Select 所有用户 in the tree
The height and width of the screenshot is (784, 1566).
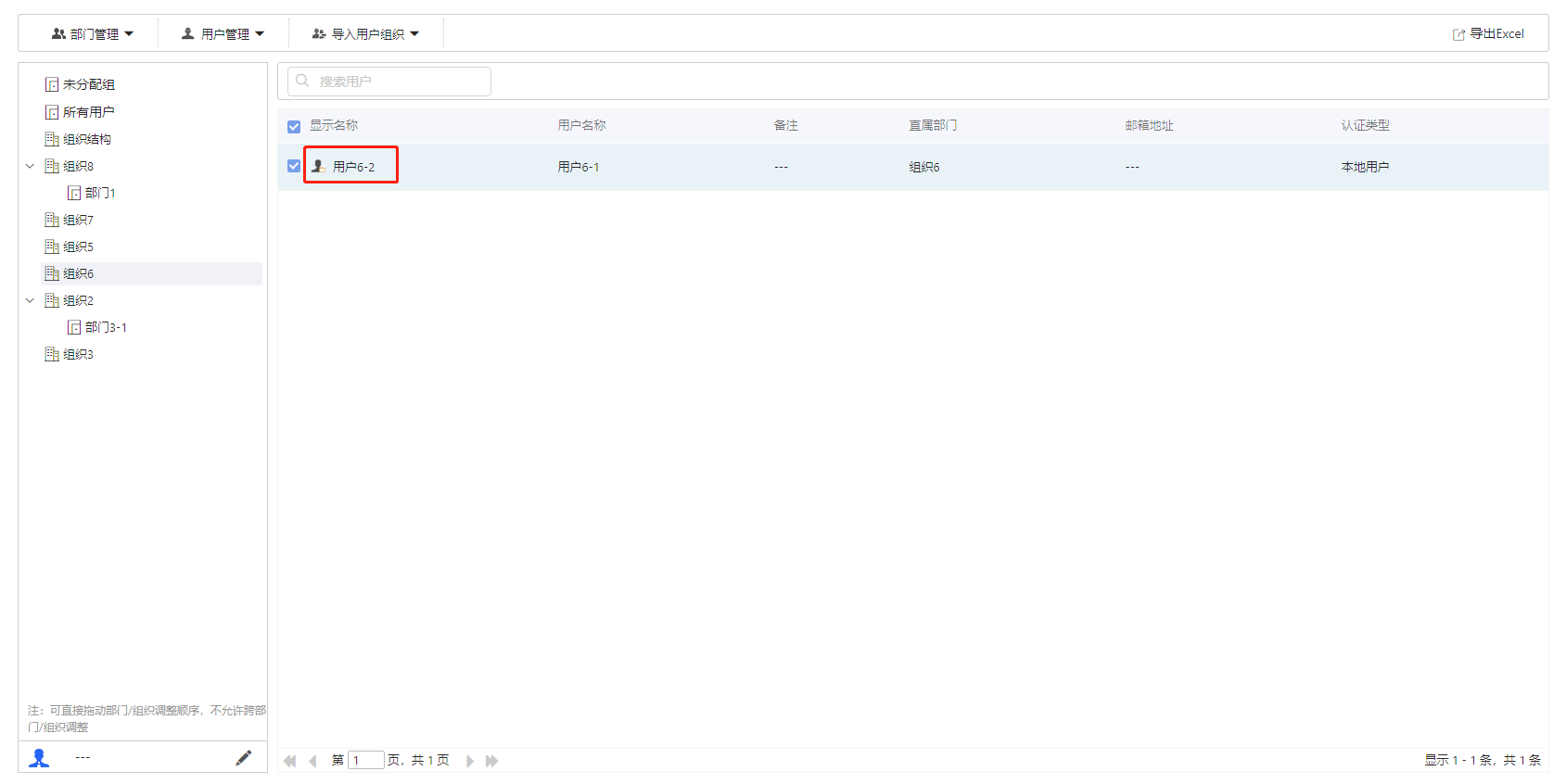click(x=89, y=112)
